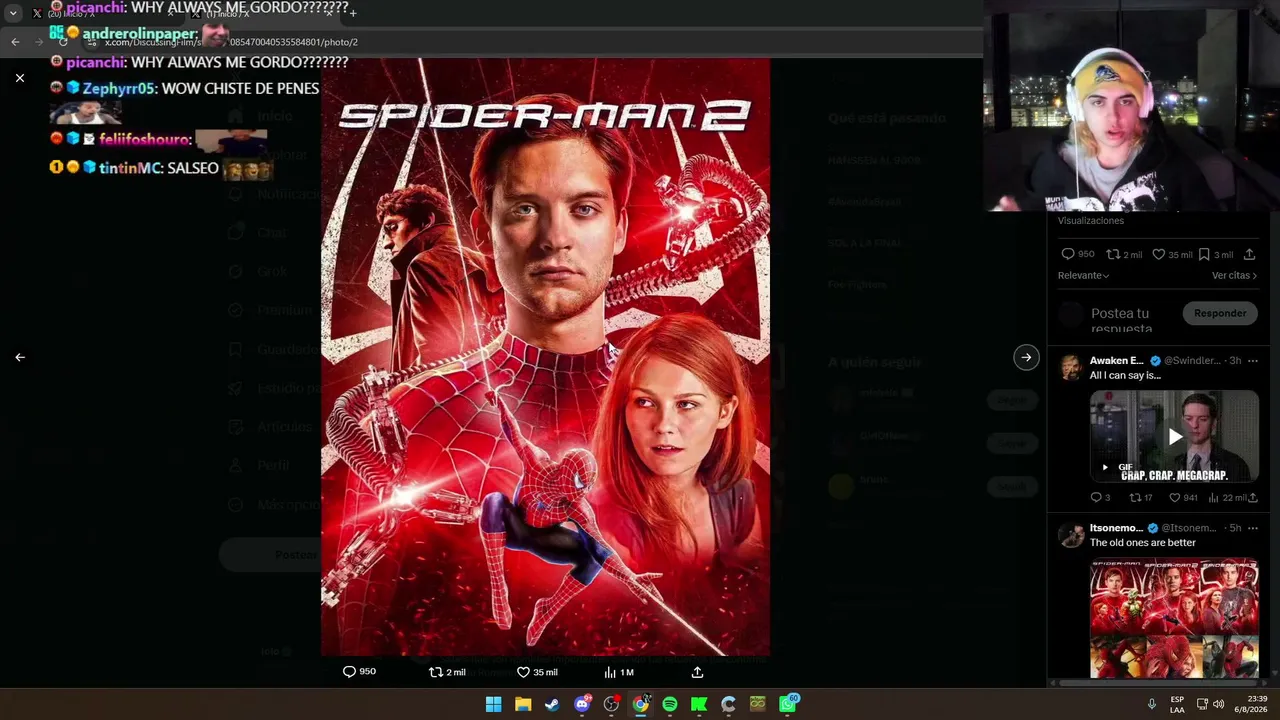Share the Awaken E... comment

pos(1253,497)
